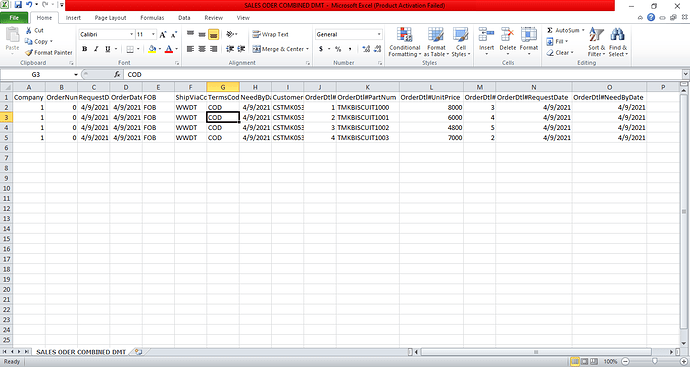
Task: Toggle Wrap Text for the cell
Action: pos(270,34)
